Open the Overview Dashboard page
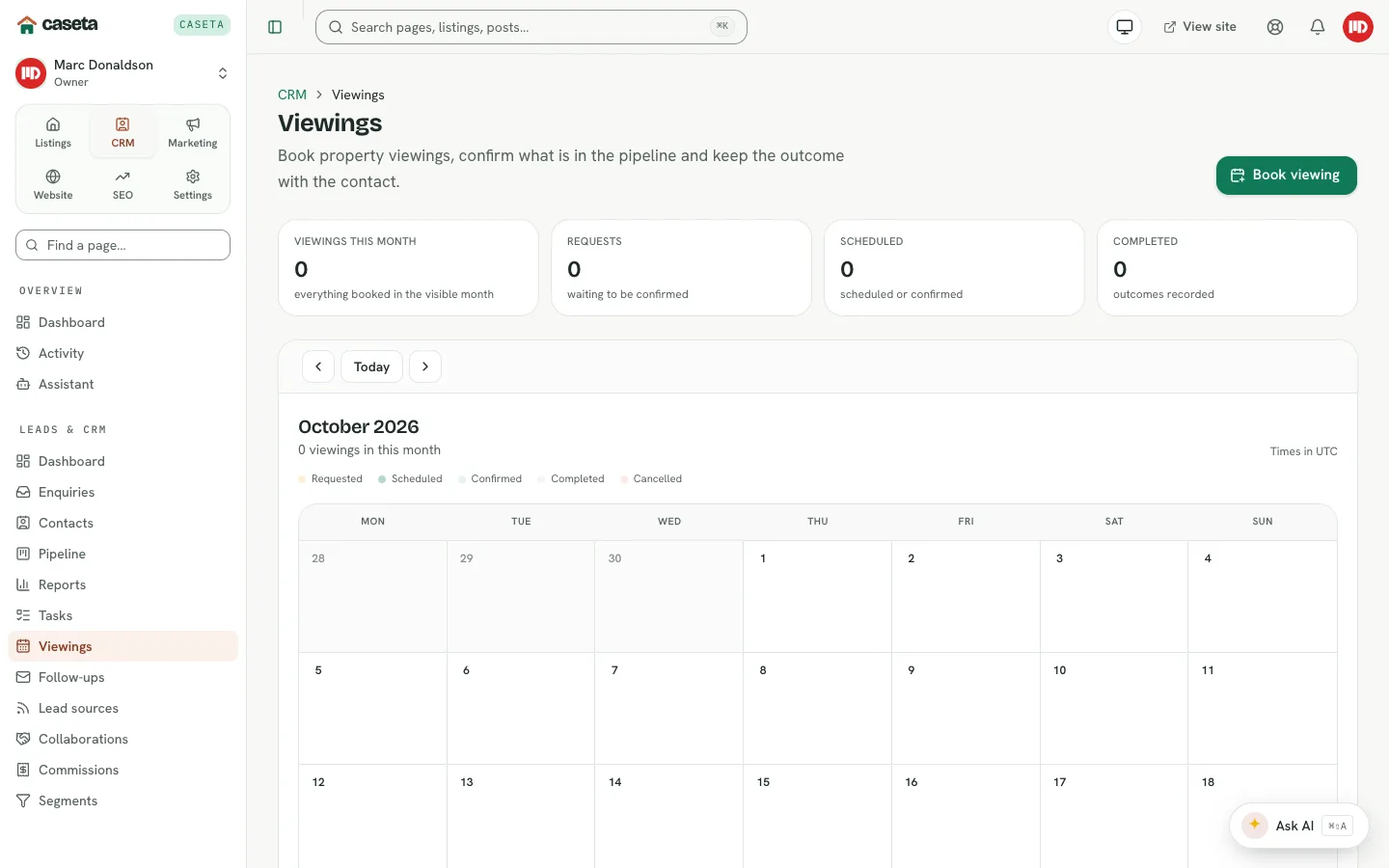 tap(123, 322)
